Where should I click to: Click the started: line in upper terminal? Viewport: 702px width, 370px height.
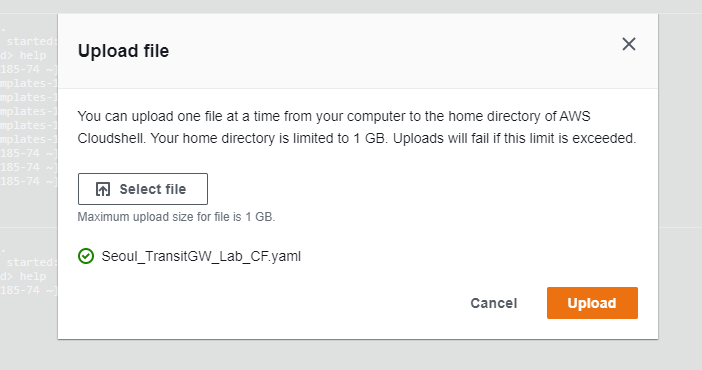32,41
